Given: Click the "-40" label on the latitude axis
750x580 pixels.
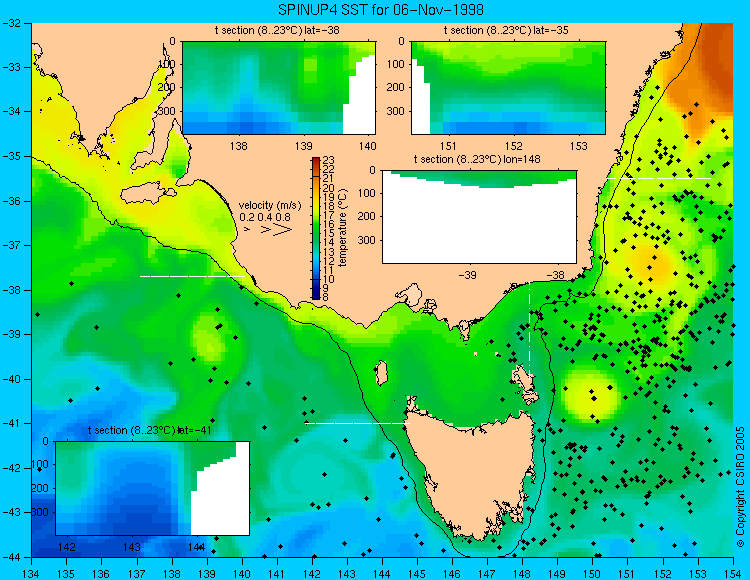Looking at the screenshot, I should tap(11, 379).
